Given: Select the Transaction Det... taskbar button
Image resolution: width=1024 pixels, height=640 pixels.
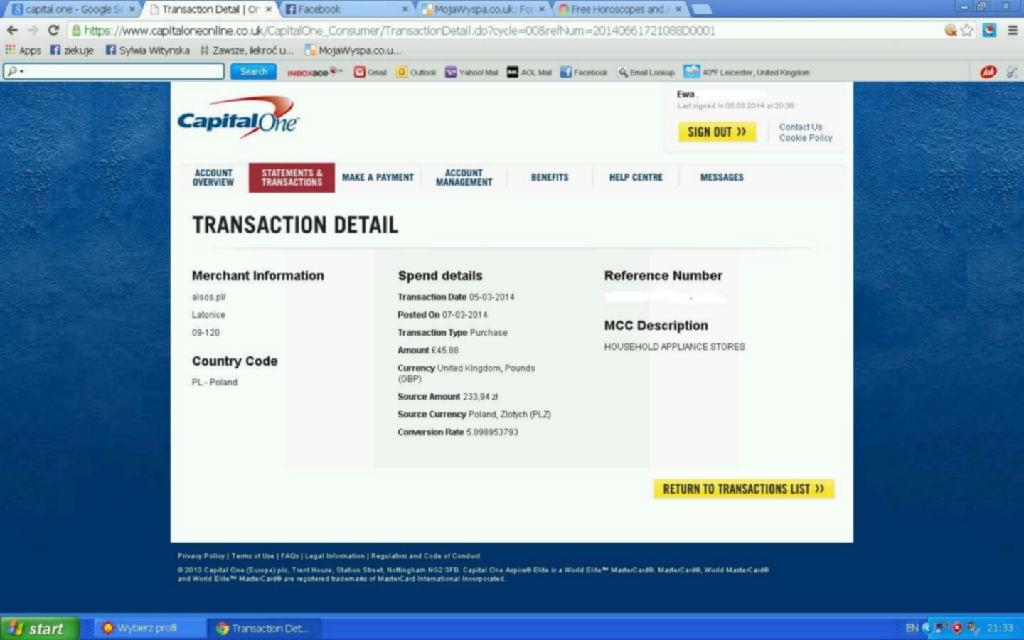Looking at the screenshot, I should [x=264, y=628].
